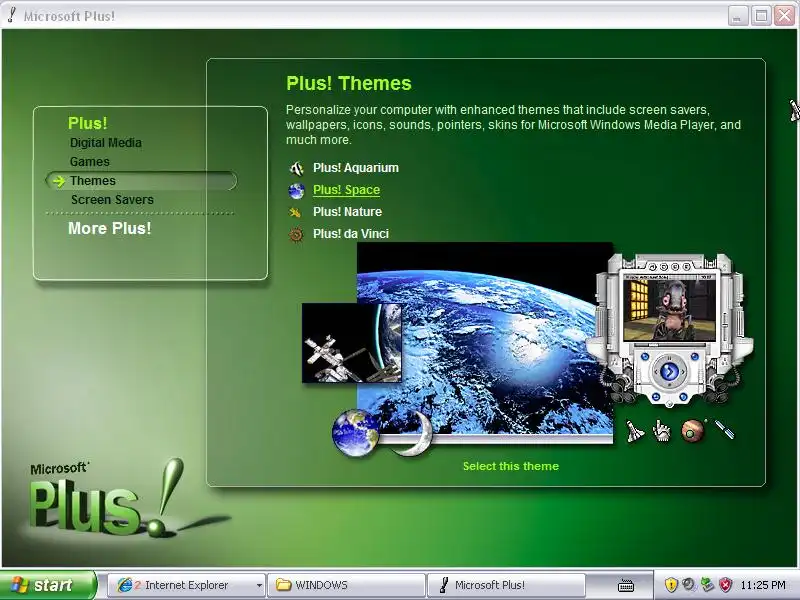Click the space station screensaver thumbnail
The image size is (800, 600).
click(x=352, y=343)
